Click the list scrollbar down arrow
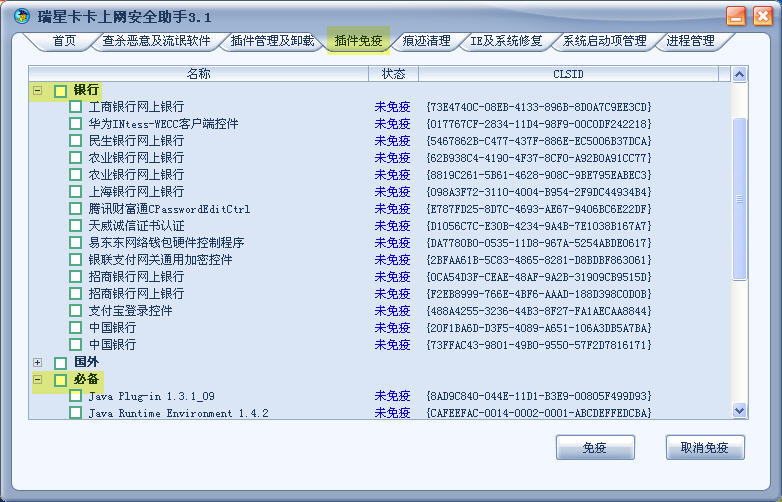 point(740,411)
